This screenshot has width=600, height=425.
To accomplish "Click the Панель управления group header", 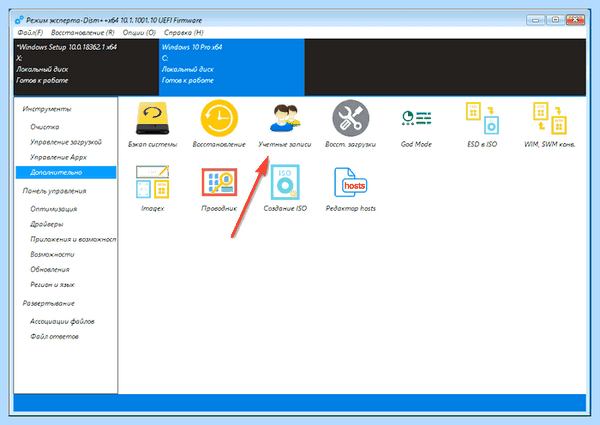I will pos(54,191).
